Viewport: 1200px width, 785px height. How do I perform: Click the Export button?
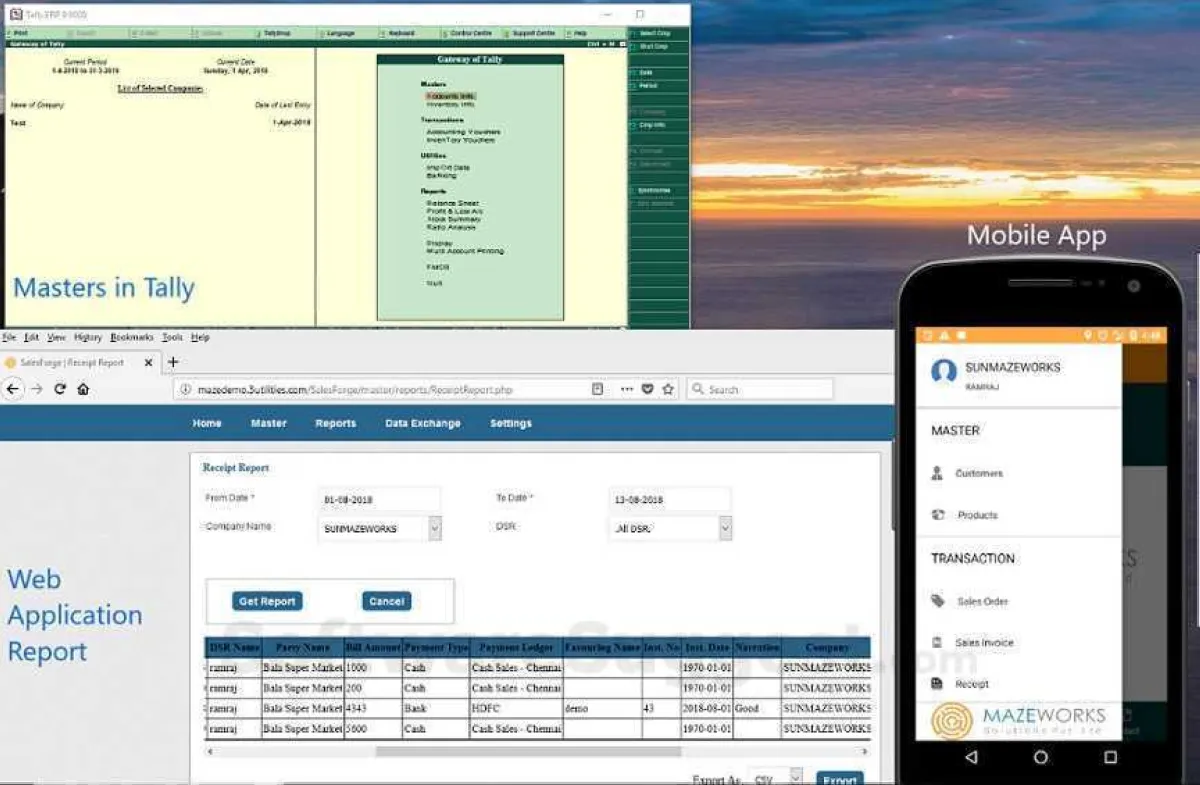840,778
